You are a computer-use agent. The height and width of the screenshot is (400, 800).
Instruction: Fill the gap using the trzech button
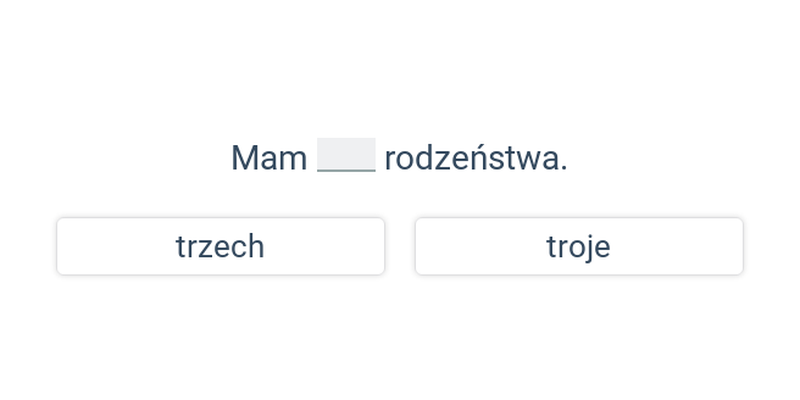click(220, 246)
